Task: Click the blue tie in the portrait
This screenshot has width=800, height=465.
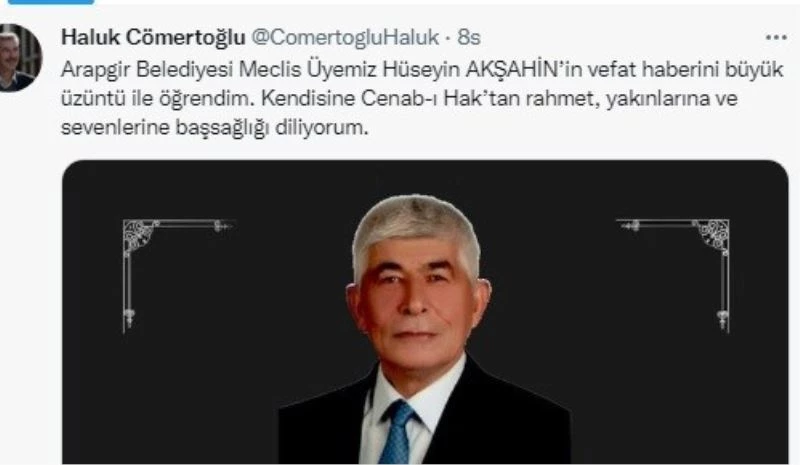Action: click(397, 432)
